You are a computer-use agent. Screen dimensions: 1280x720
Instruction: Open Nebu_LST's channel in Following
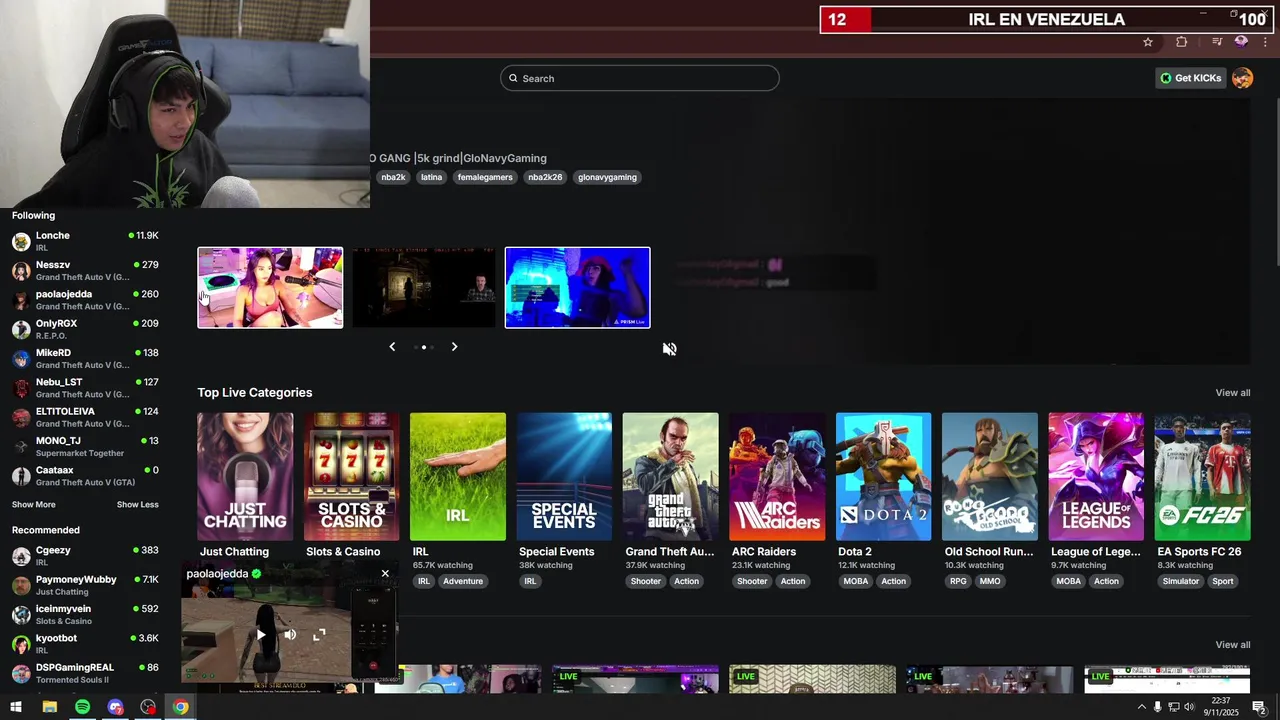point(85,388)
